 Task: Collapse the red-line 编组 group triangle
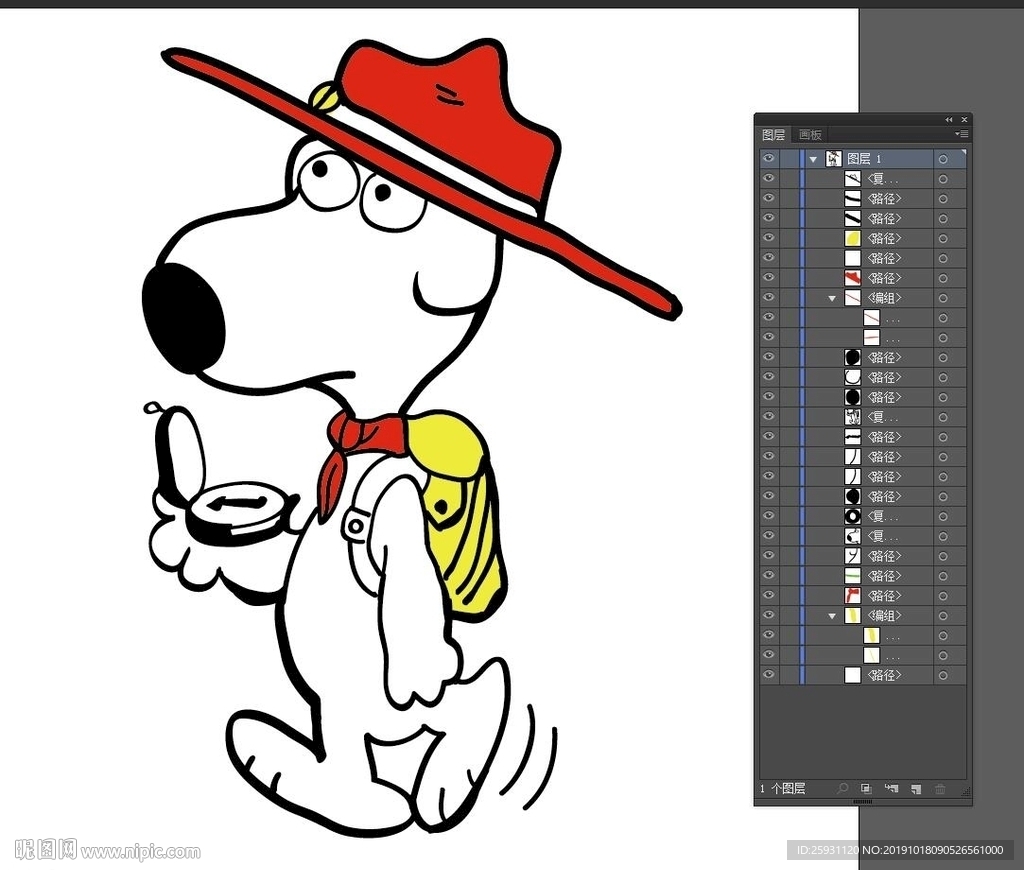(x=832, y=298)
